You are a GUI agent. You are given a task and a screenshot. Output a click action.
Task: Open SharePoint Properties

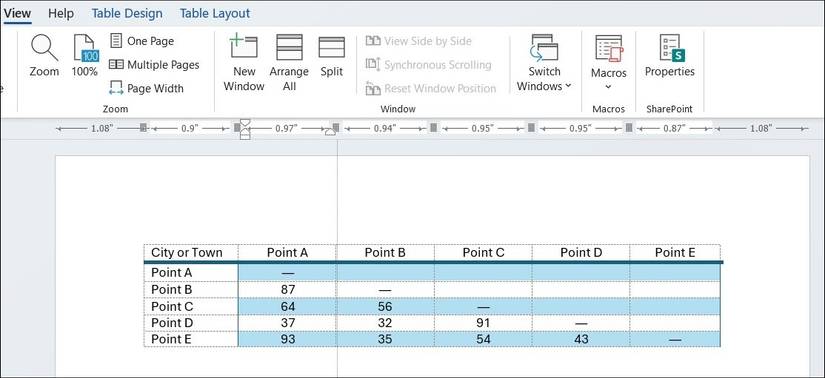coord(670,56)
